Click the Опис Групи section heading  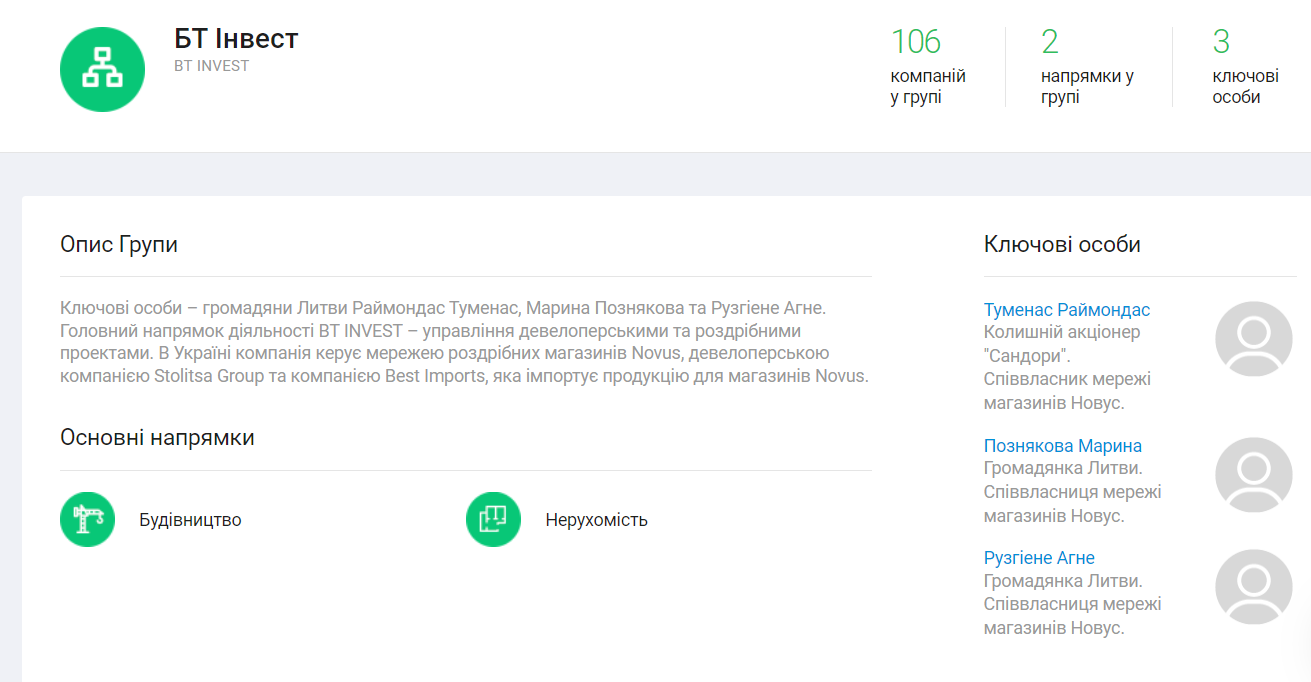point(119,244)
